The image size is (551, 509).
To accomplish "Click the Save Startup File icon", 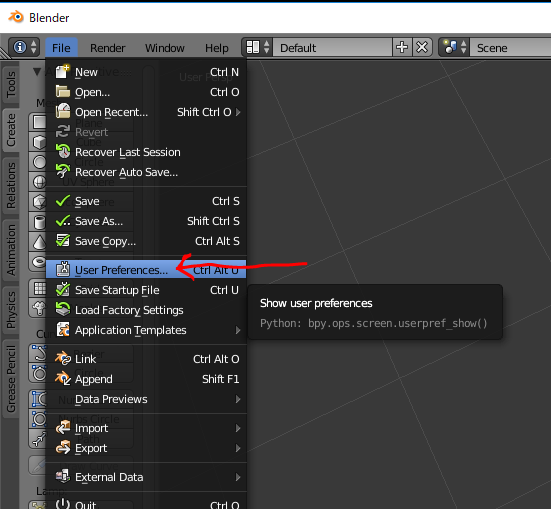I will pos(63,290).
